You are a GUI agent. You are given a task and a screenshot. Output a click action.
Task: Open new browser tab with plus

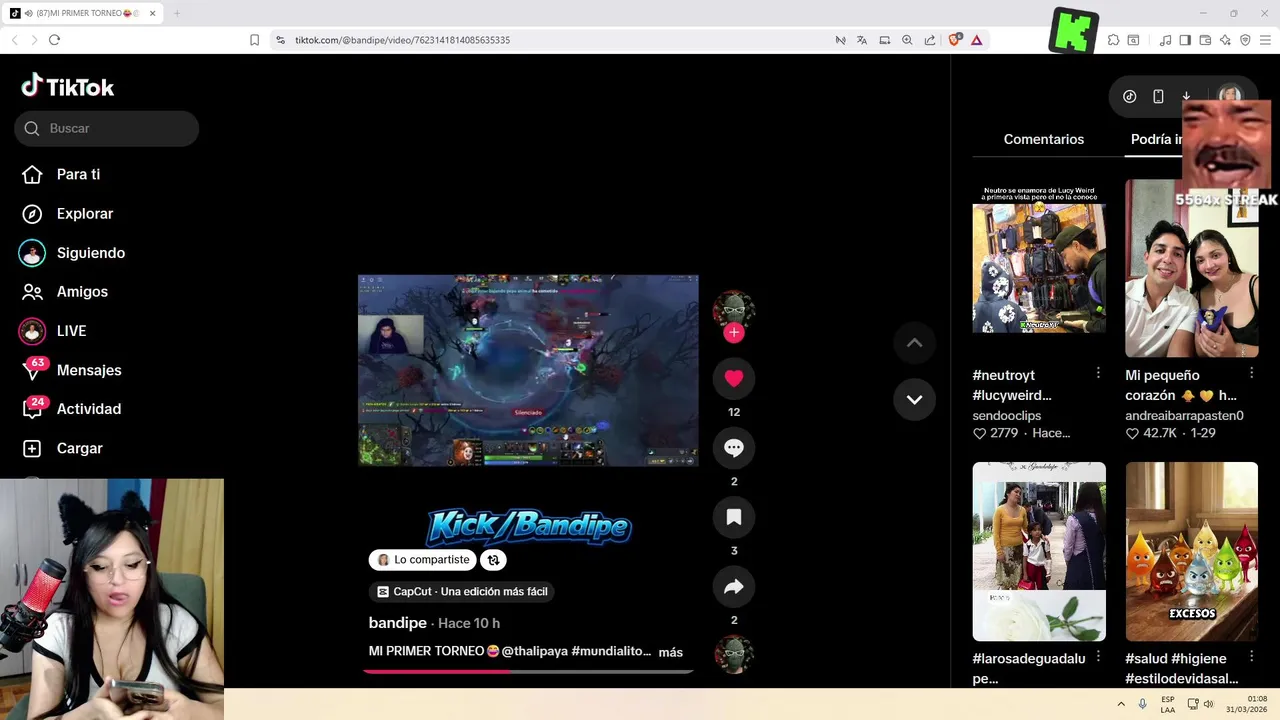[x=177, y=13]
